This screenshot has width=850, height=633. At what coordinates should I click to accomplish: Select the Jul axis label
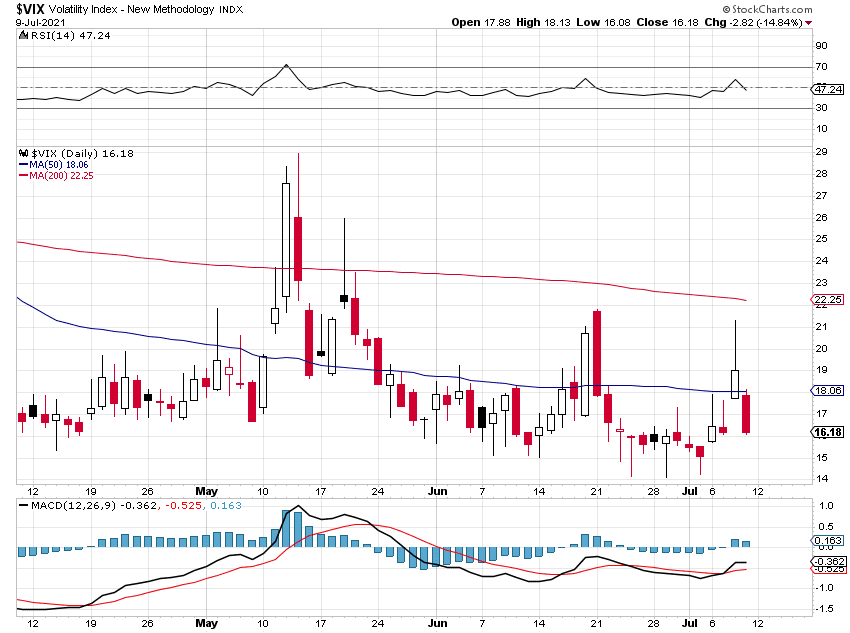click(687, 491)
